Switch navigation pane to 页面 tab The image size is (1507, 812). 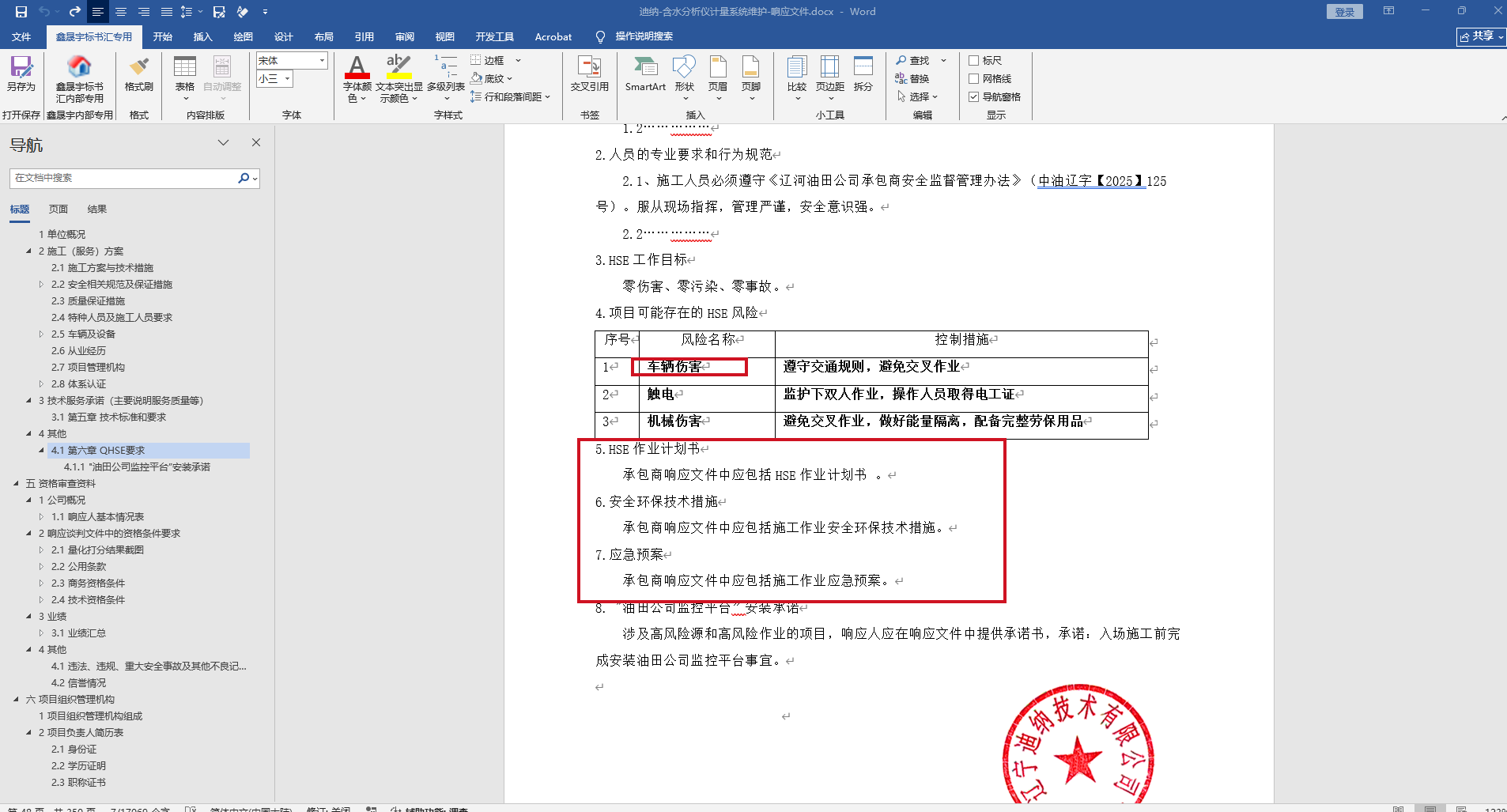pos(59,210)
